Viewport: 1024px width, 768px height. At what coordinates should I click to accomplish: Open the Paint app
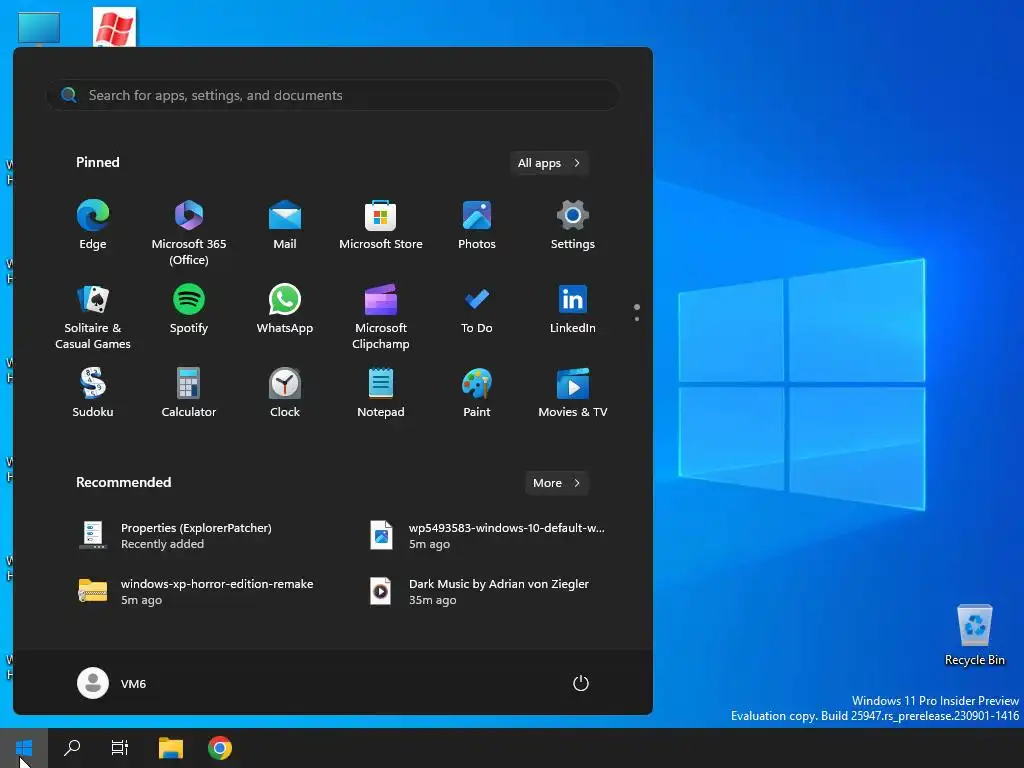click(477, 393)
